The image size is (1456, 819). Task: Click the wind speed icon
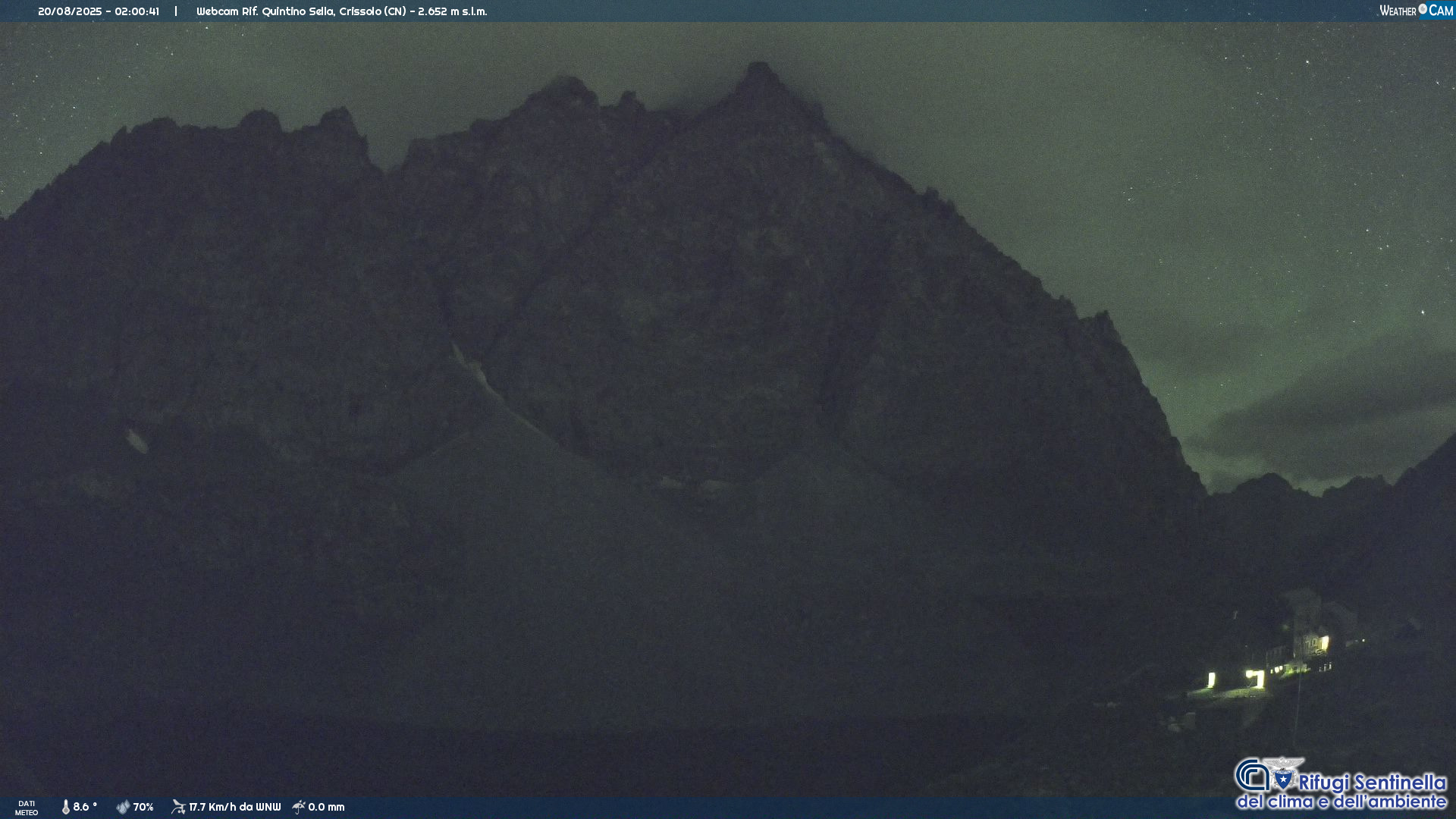(178, 808)
